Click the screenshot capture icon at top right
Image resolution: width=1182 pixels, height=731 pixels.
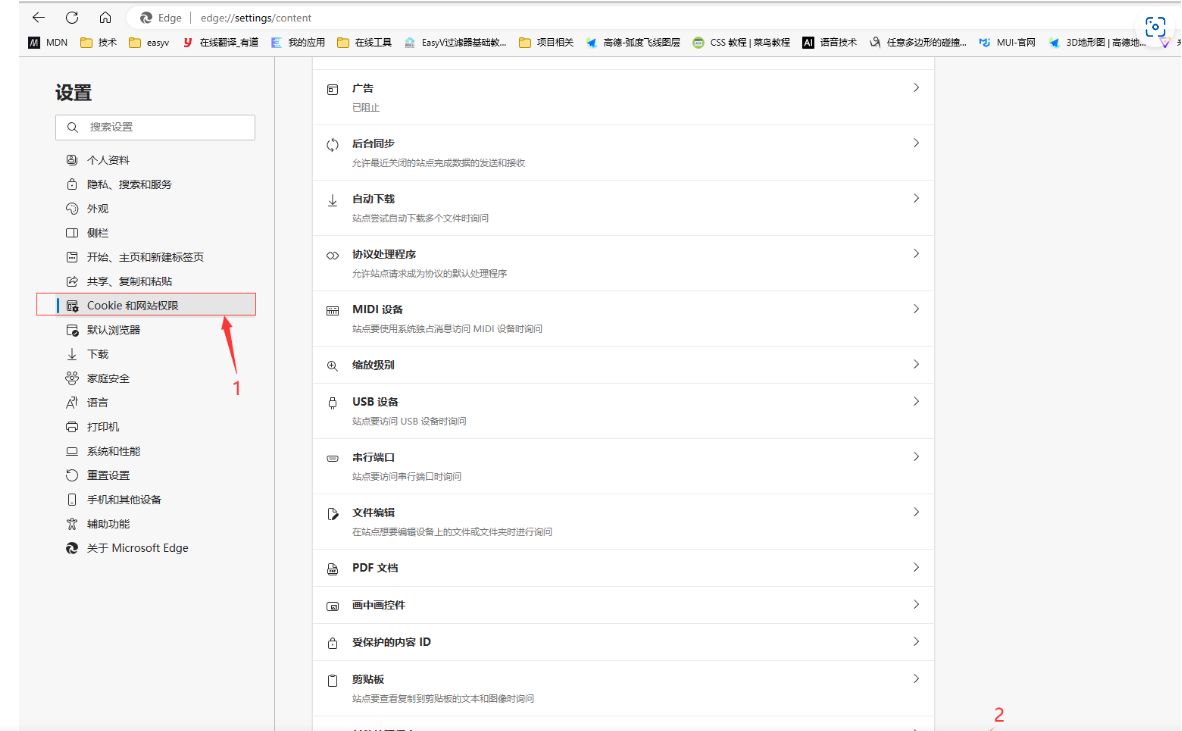coord(1155,27)
